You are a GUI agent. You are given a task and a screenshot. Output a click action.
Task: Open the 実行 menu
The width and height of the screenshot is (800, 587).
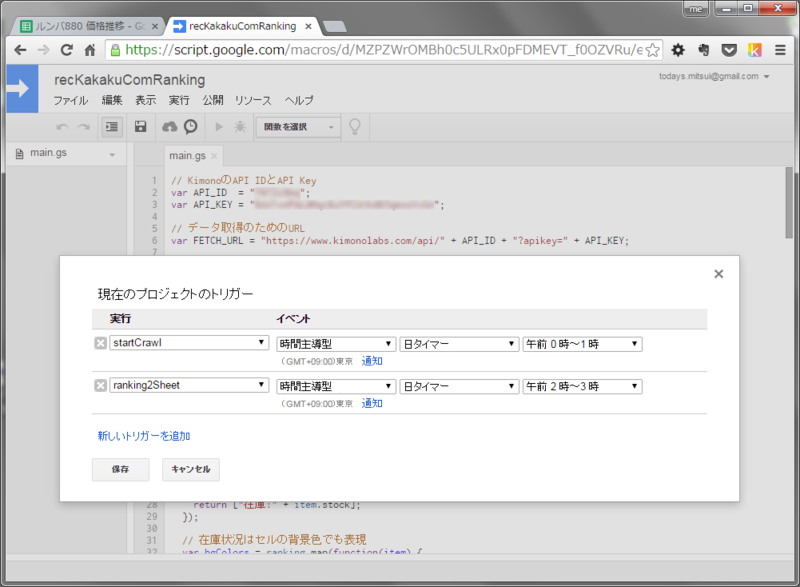179,100
